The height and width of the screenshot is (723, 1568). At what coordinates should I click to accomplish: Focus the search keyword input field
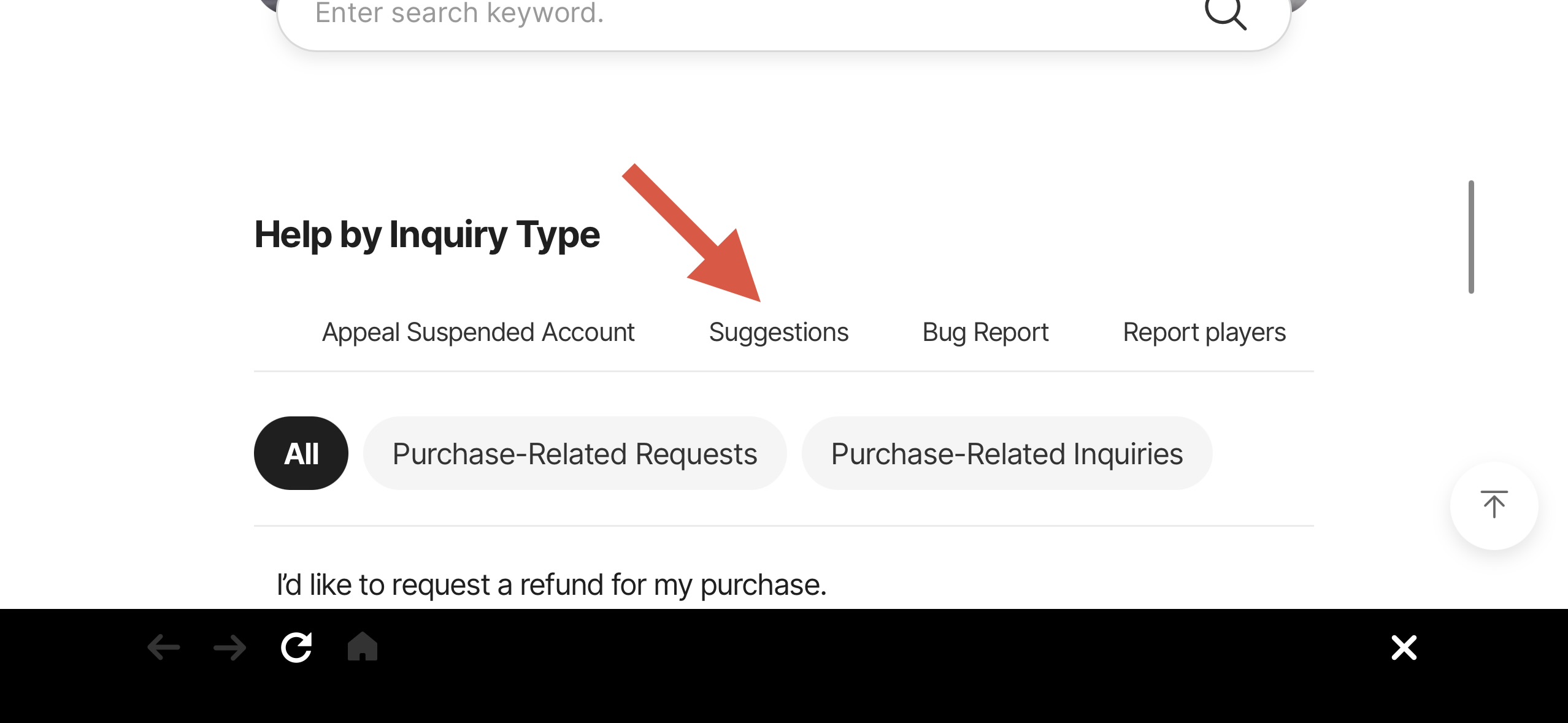click(x=736, y=15)
